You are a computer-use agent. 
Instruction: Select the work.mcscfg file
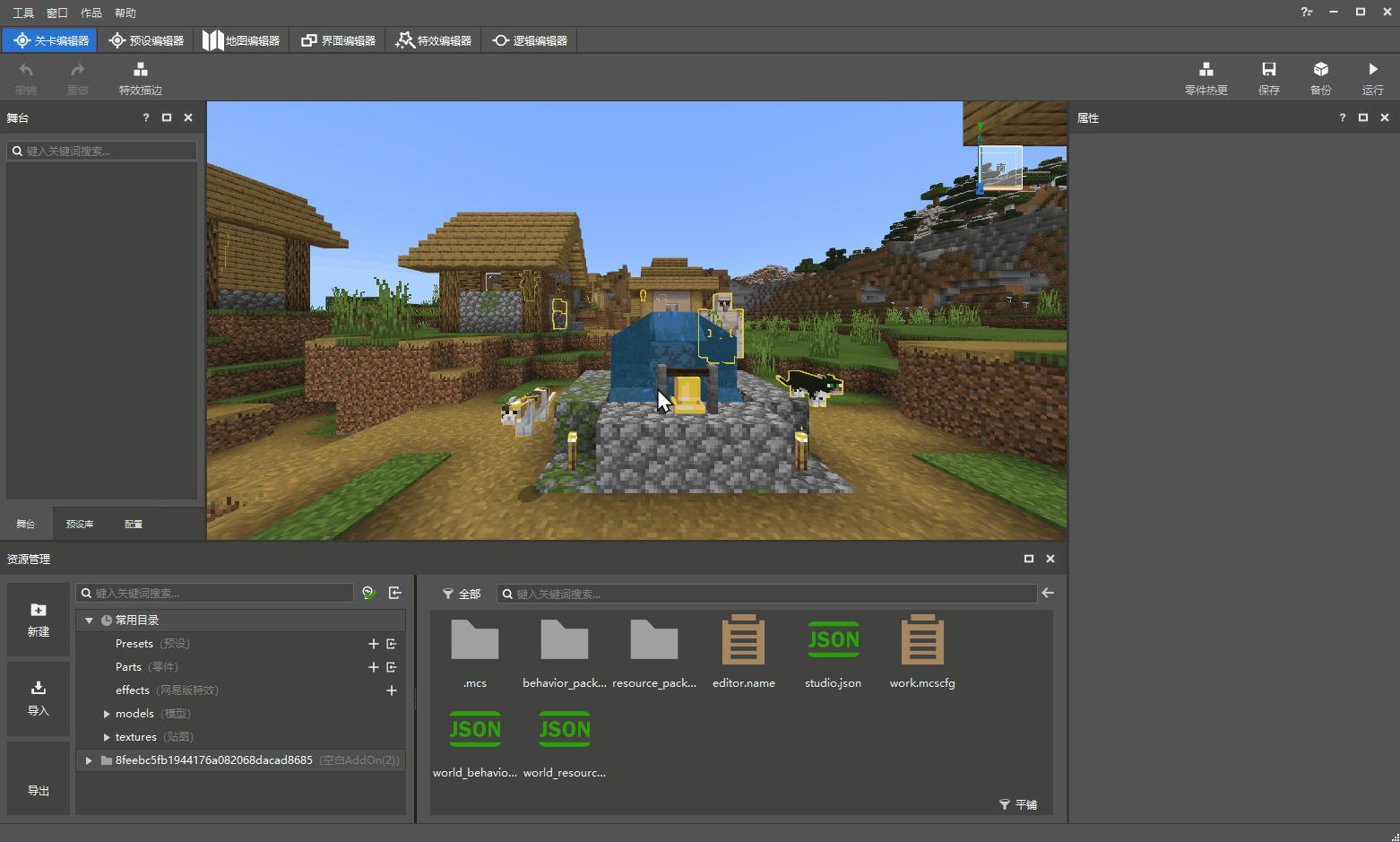pyautogui.click(x=922, y=652)
